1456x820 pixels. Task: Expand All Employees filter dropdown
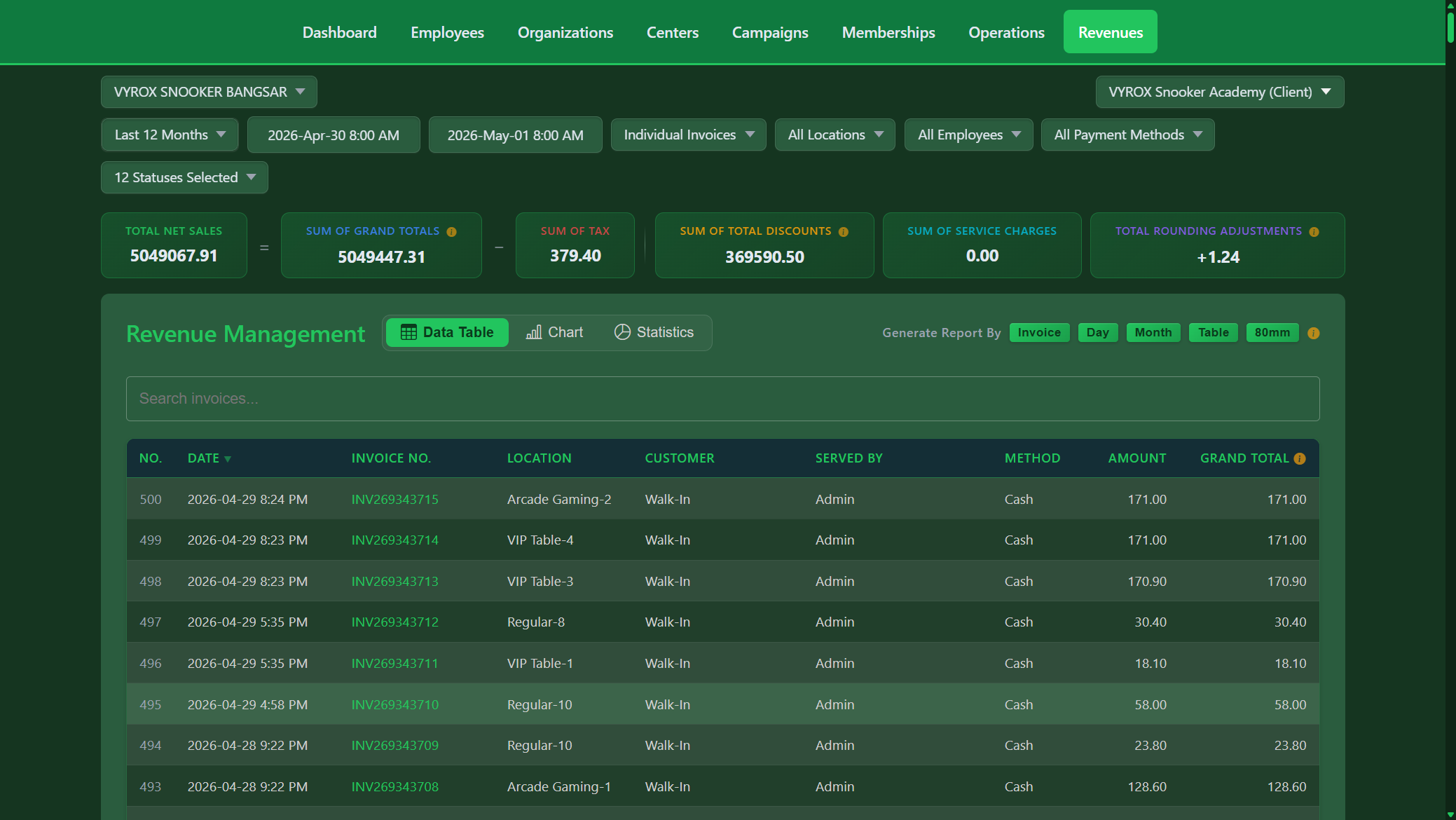969,135
